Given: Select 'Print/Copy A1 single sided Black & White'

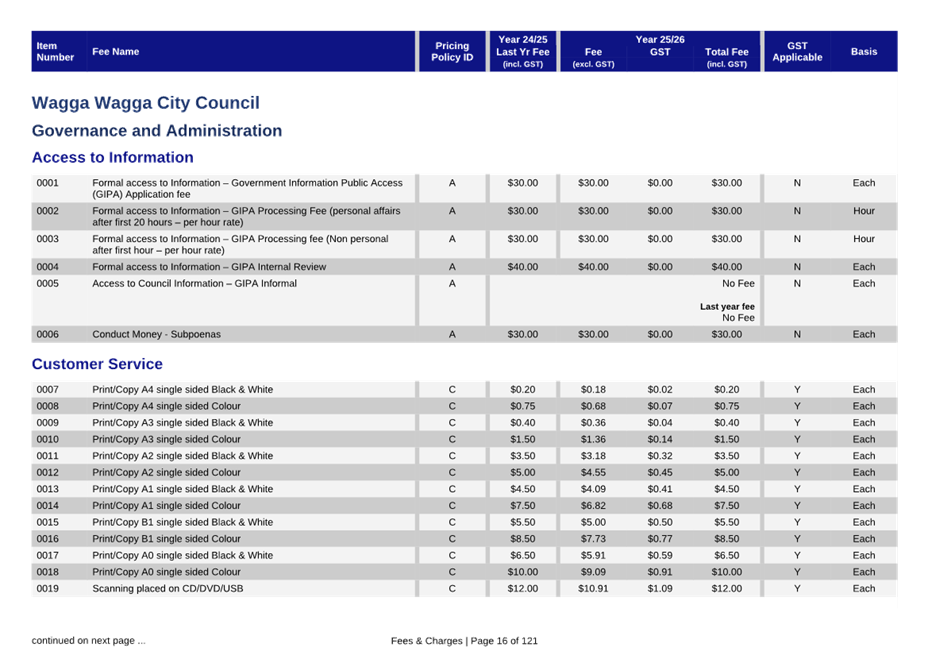Looking at the screenshot, I should [x=182, y=489].
